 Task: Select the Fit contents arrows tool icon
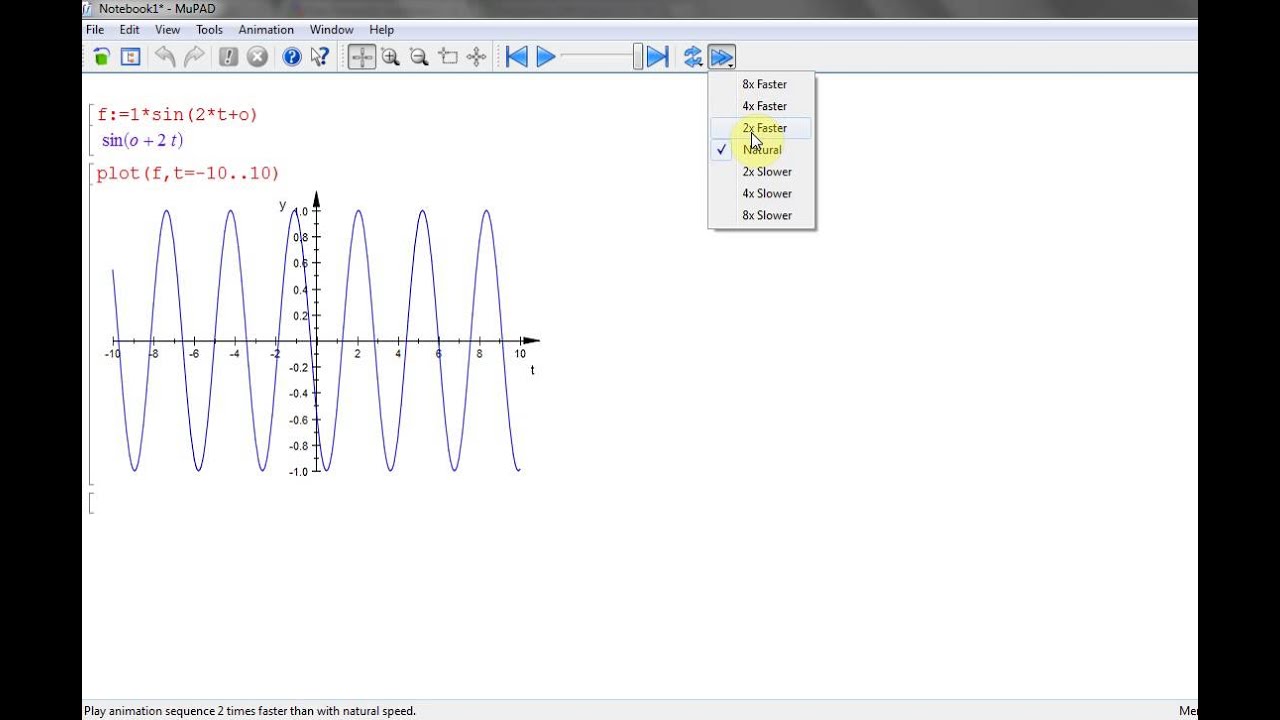[x=477, y=57]
